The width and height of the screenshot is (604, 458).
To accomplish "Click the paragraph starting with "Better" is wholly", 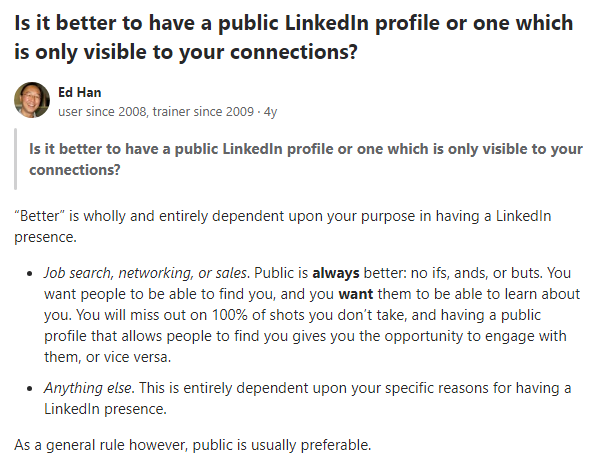I will [x=282, y=226].
